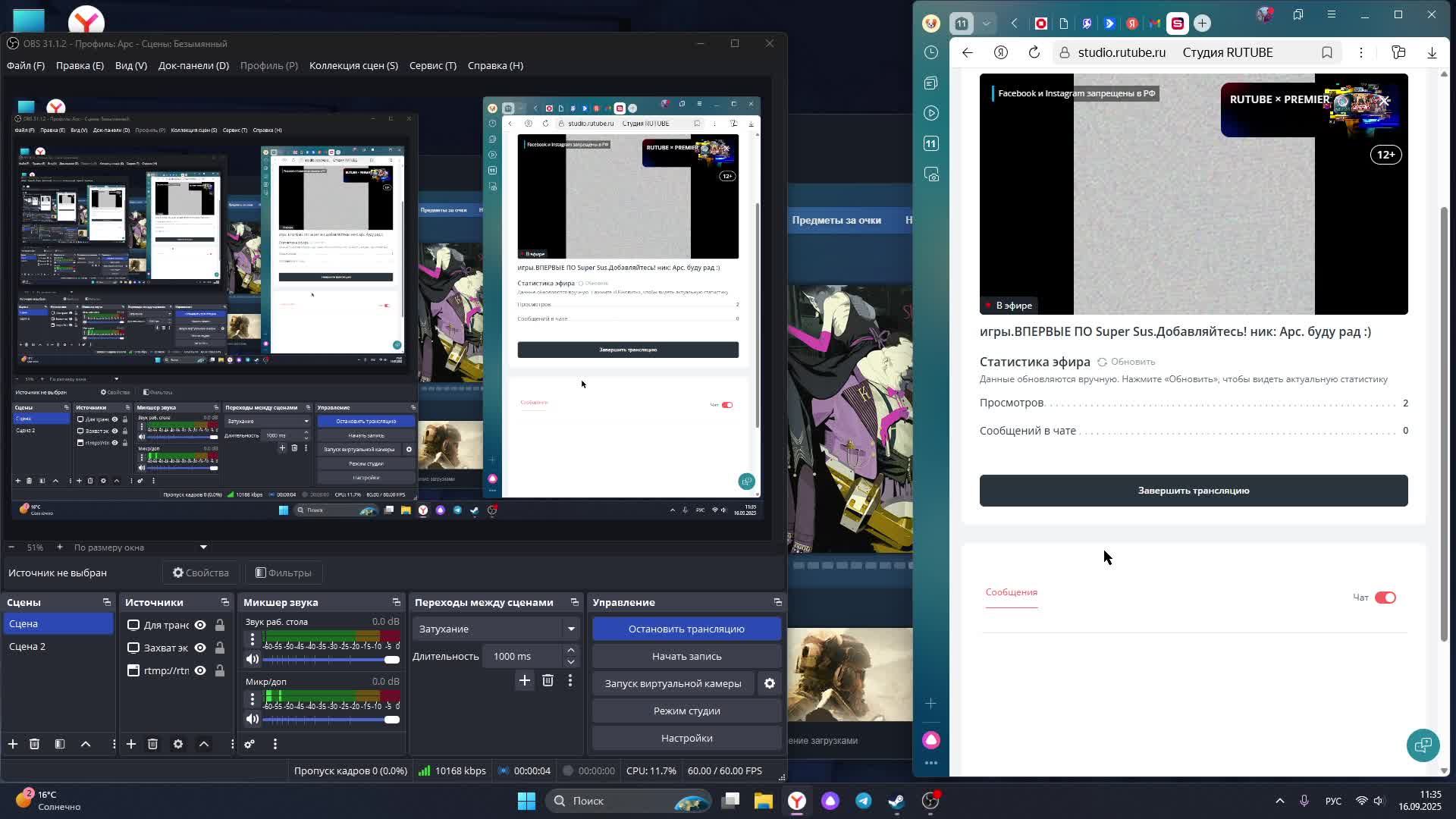Open the Сервис (T) menu
This screenshot has height=819, width=1456.
coord(432,66)
